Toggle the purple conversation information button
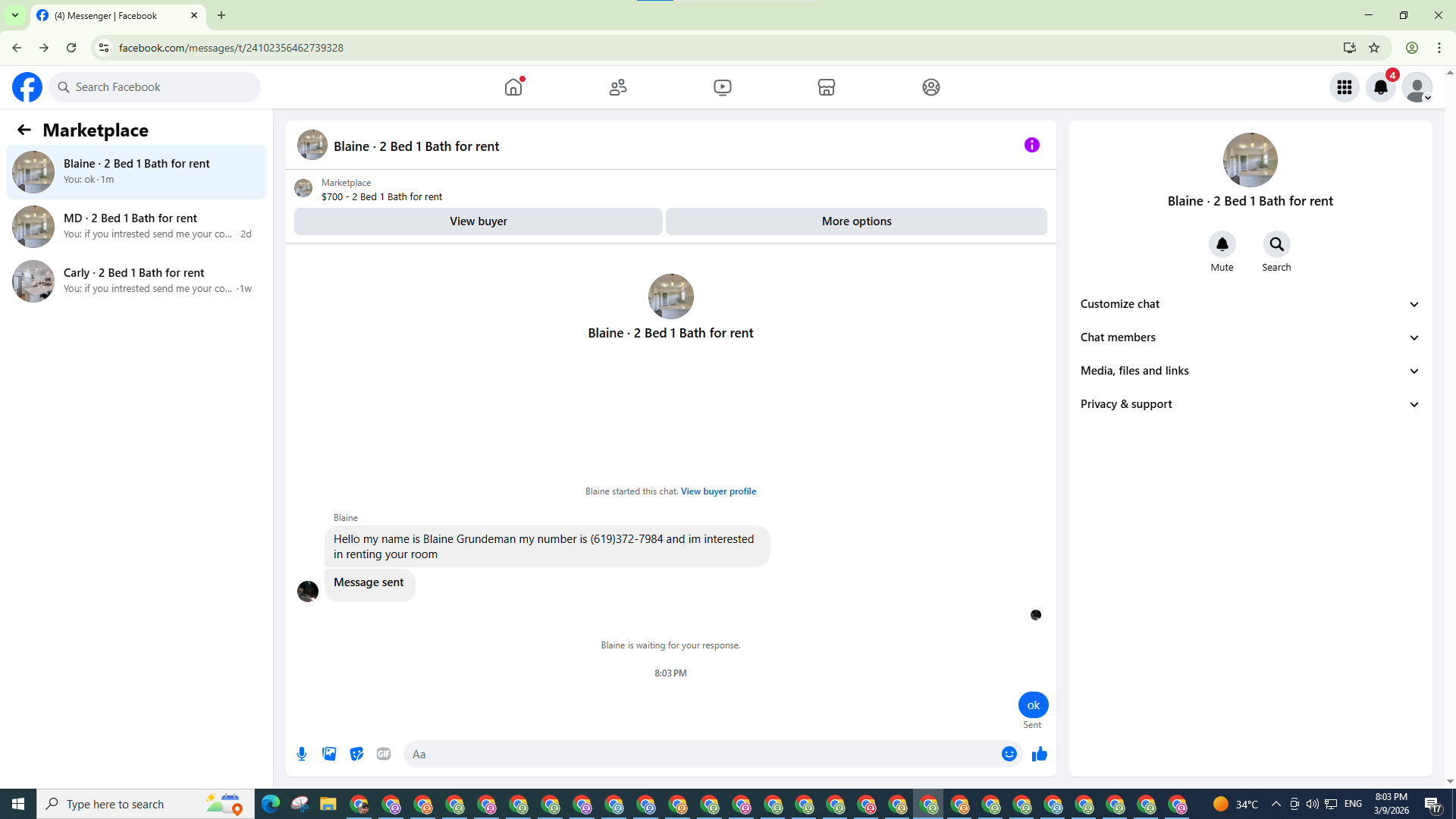The height and width of the screenshot is (819, 1456). 1031,145
